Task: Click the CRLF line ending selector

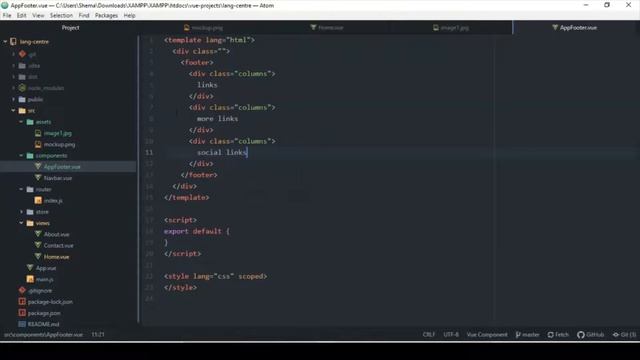Action: click(429, 335)
